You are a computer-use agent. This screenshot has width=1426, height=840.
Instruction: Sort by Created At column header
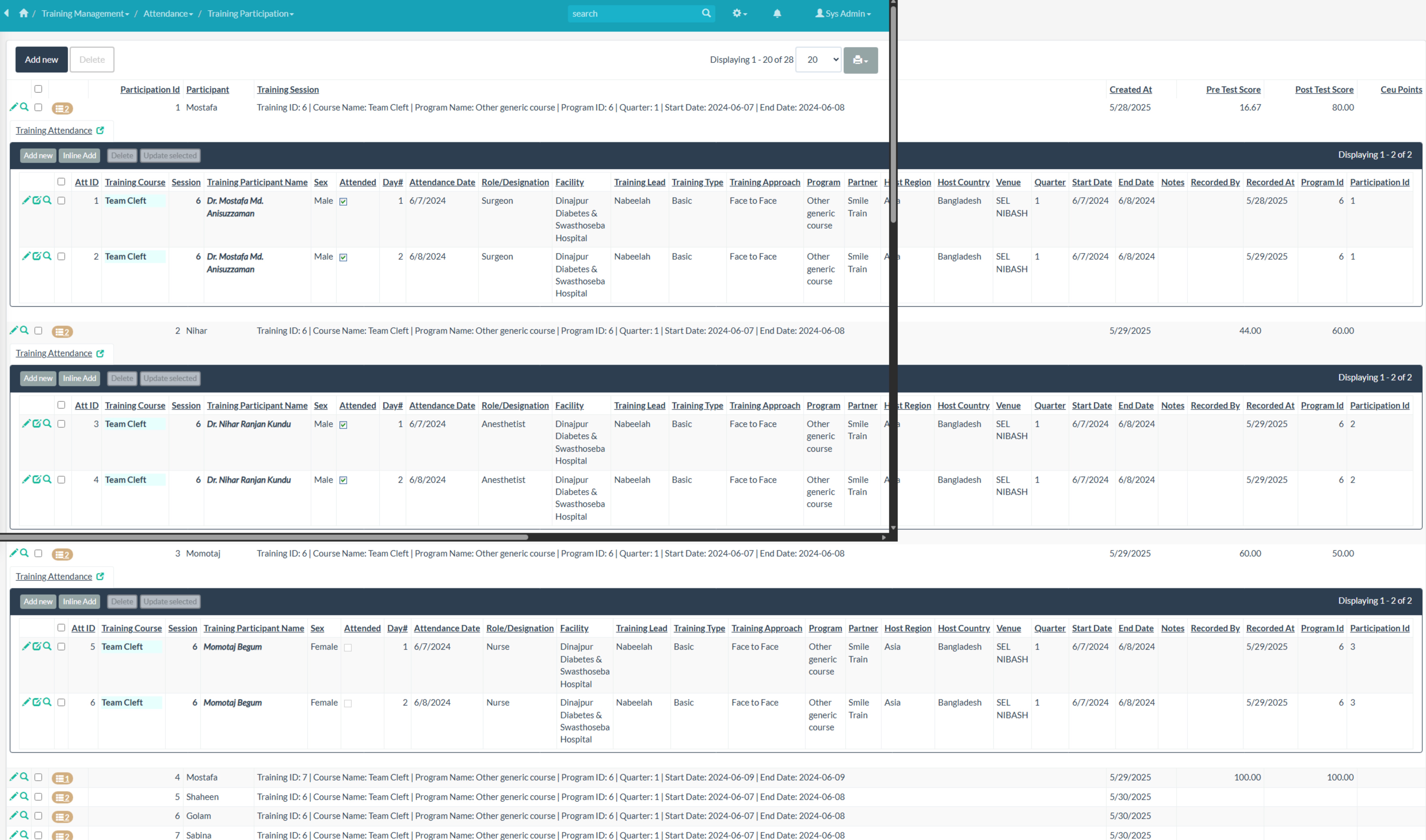pyautogui.click(x=1130, y=89)
